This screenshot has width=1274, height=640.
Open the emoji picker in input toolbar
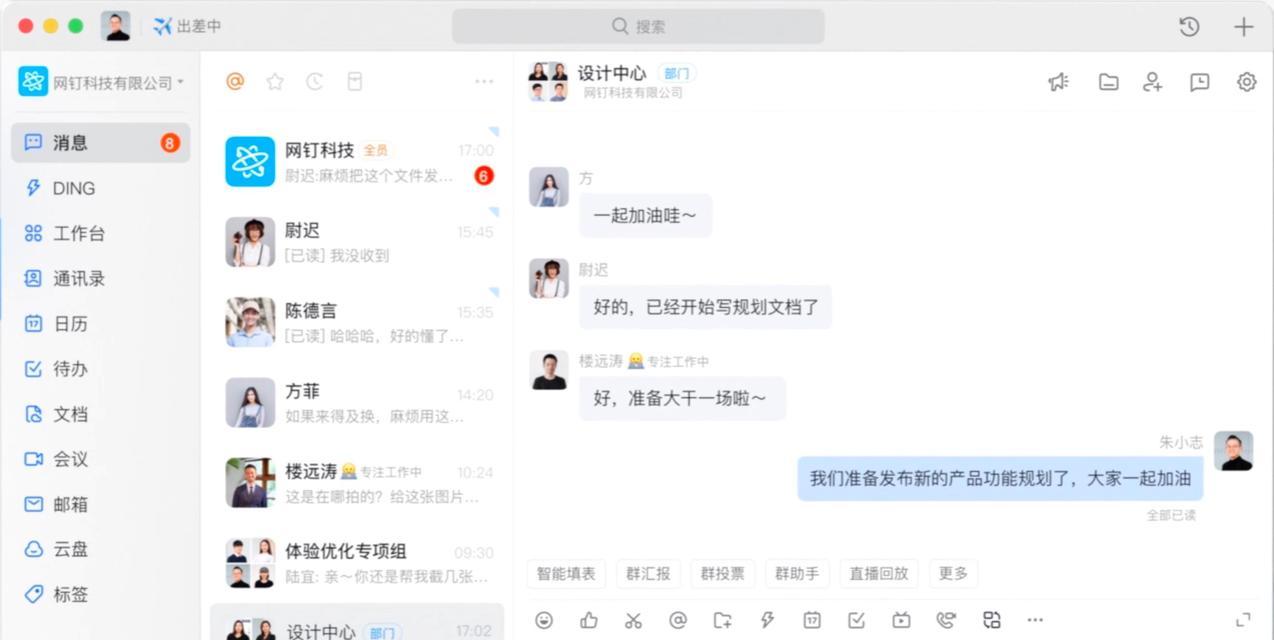click(x=544, y=620)
